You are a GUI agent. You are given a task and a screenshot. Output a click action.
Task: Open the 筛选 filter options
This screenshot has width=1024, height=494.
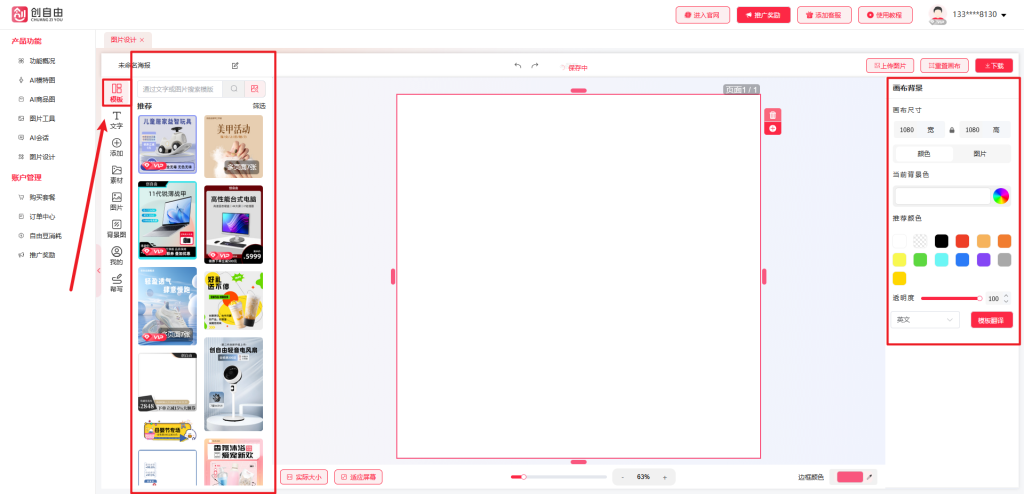(x=258, y=106)
